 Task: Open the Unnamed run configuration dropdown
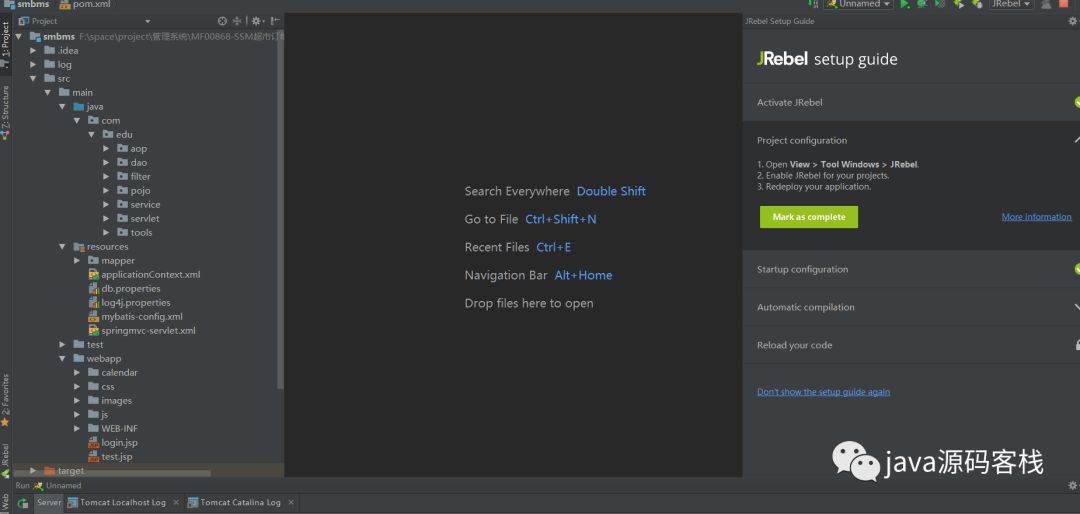[859, 4]
